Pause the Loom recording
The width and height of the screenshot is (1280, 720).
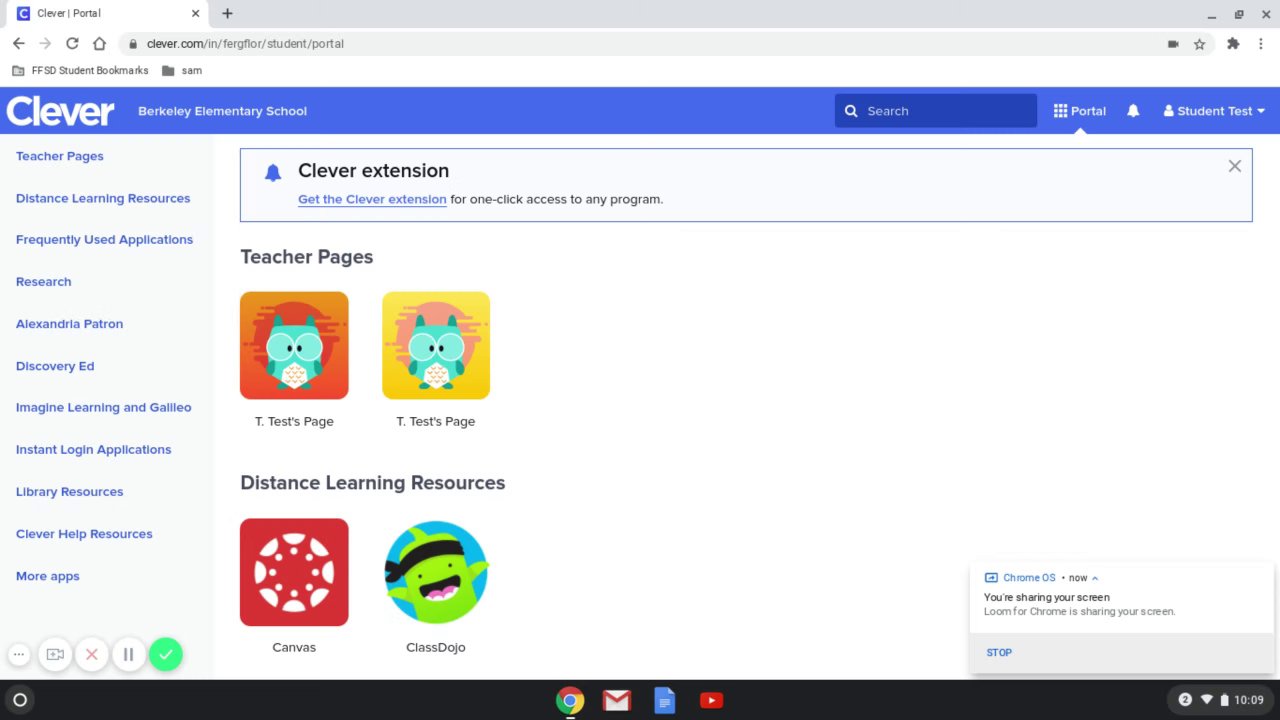click(x=128, y=655)
